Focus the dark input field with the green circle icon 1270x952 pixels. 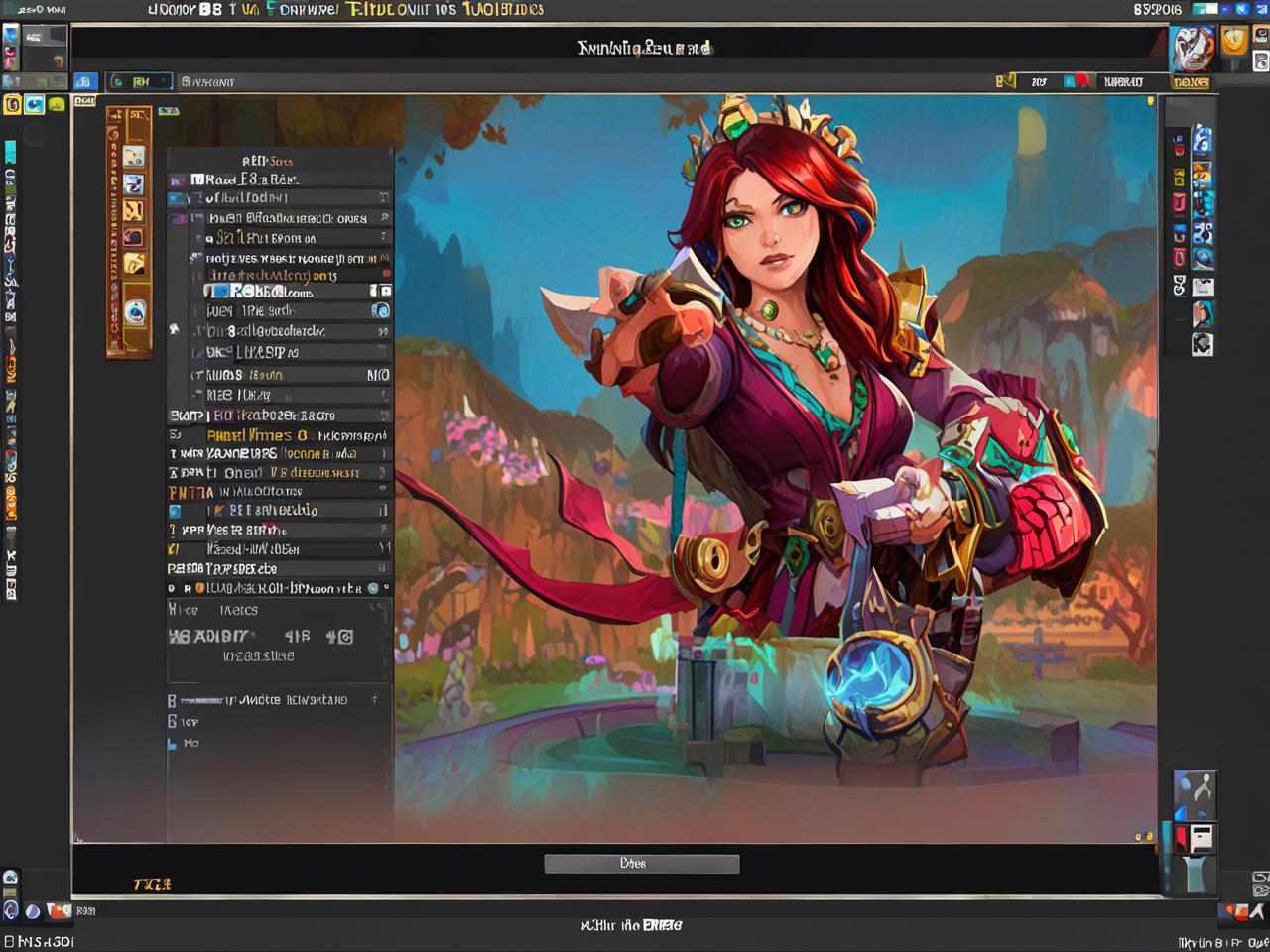tap(139, 82)
